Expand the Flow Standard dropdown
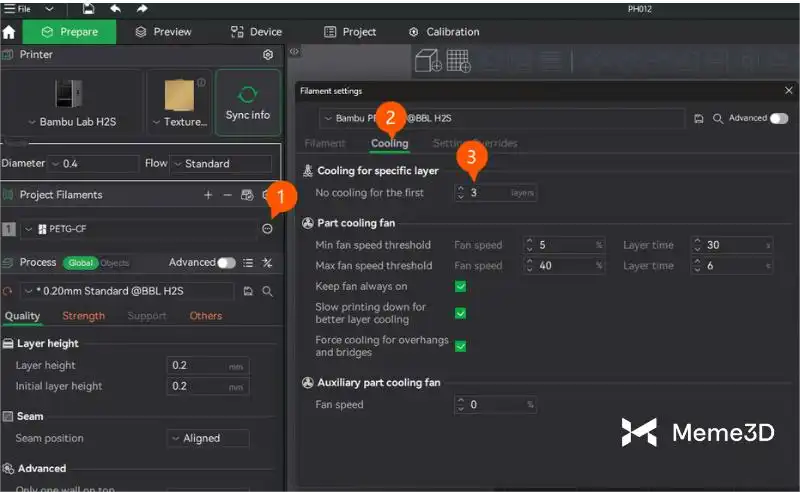The height and width of the screenshot is (492, 800). point(220,163)
